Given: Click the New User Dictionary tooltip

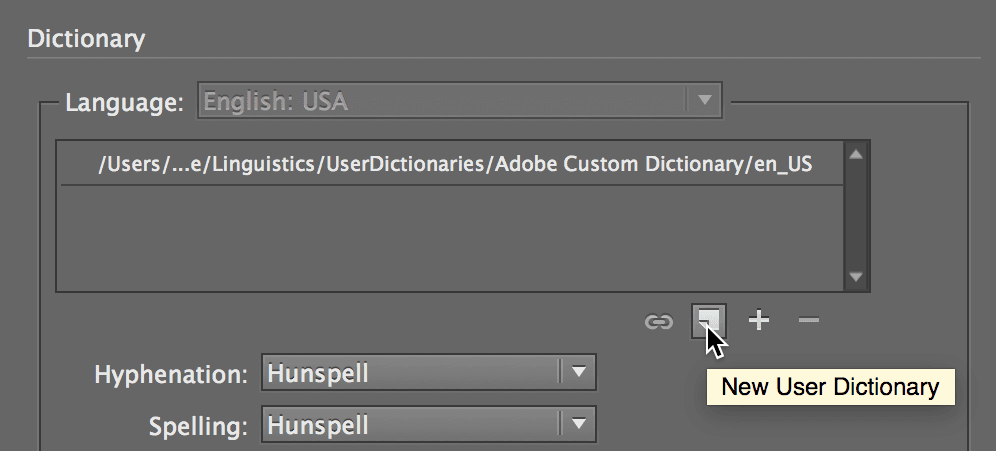Looking at the screenshot, I should [x=830, y=387].
